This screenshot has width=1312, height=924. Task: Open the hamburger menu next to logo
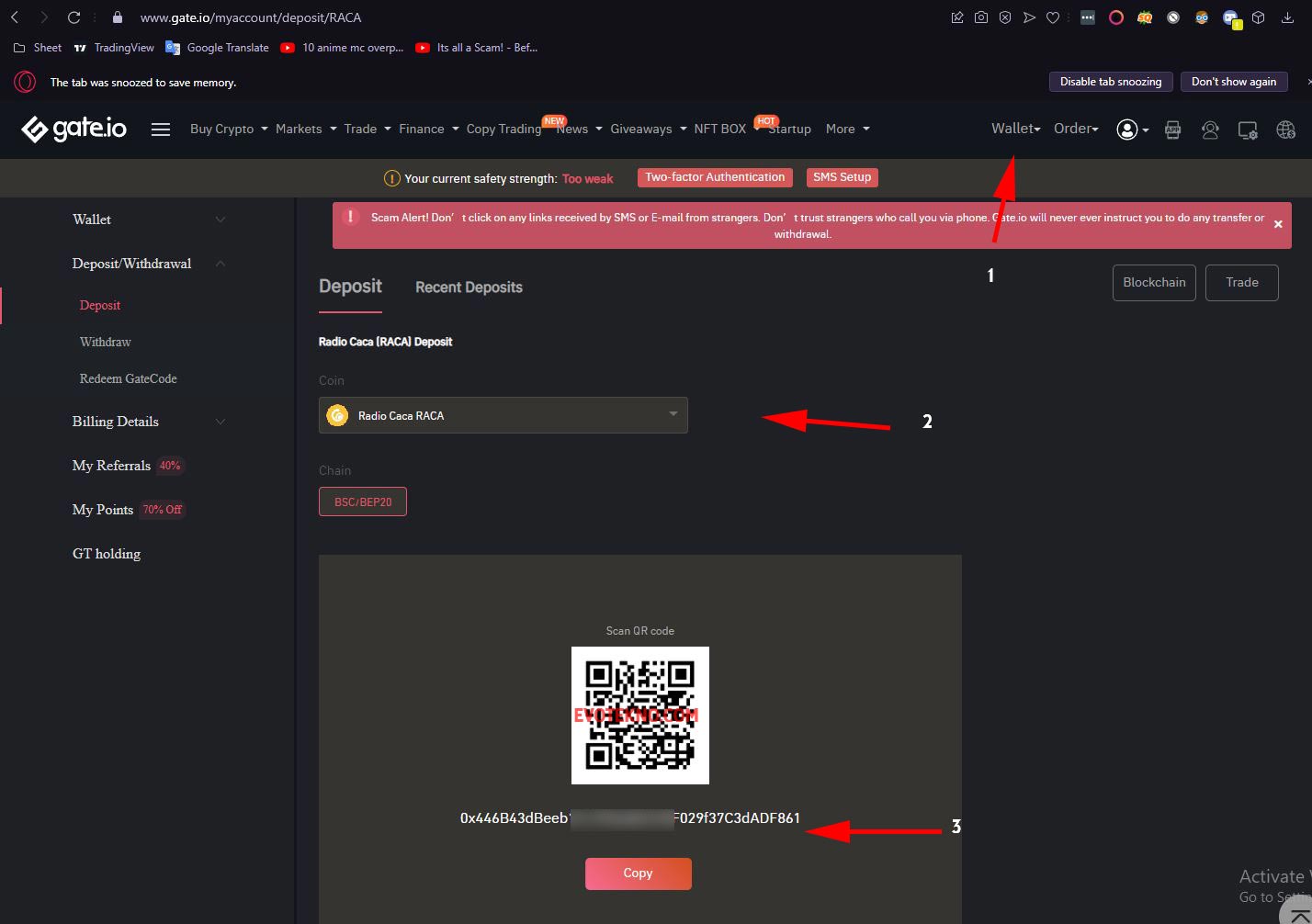161,130
